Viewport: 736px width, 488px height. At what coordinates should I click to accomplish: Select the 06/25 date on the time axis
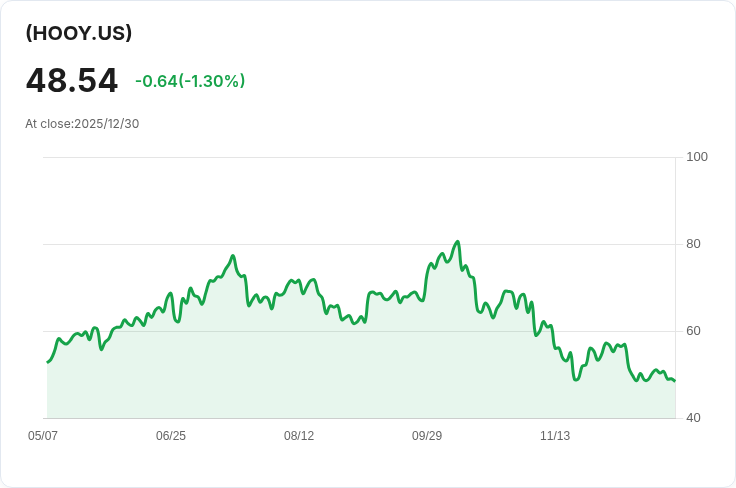171,436
